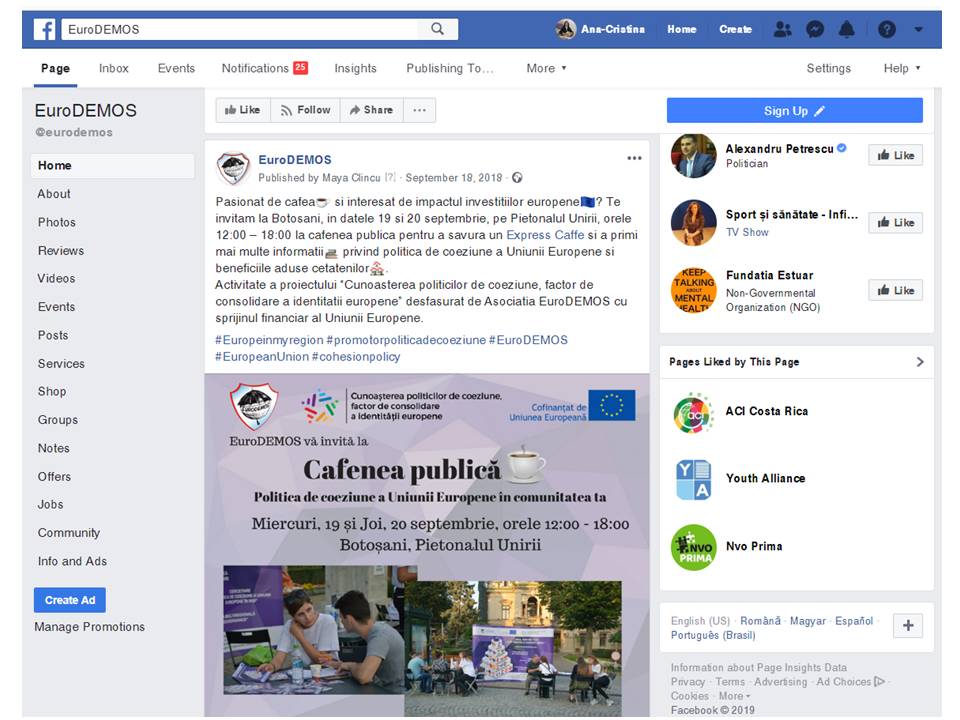Open About in left sidebar
Screen dimensions: 960x720
tap(54, 194)
